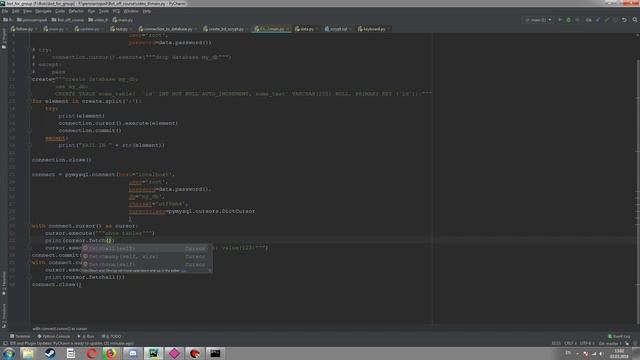Open the Structure tool window sidebar tab
The width and height of the screenshot is (640, 360).
[x=4, y=315]
